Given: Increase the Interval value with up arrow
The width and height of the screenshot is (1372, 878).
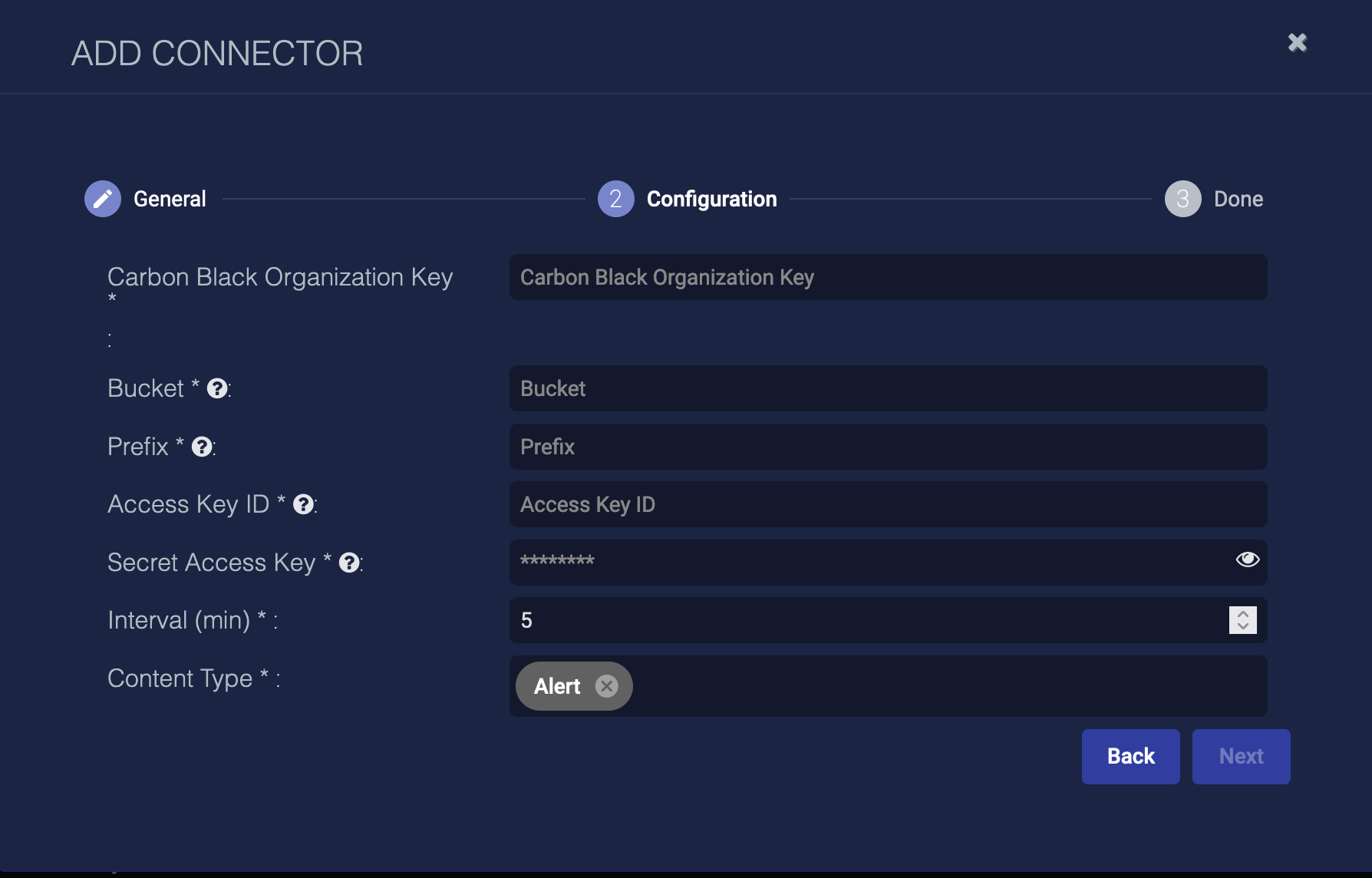Looking at the screenshot, I should 1243,614.
